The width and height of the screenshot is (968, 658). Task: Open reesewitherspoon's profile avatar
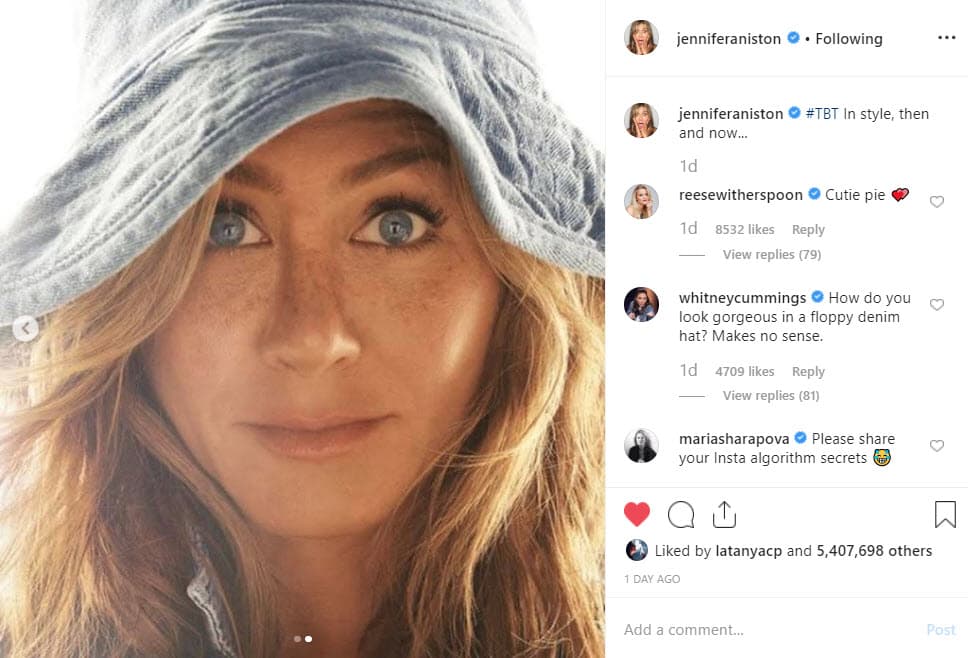click(x=641, y=201)
